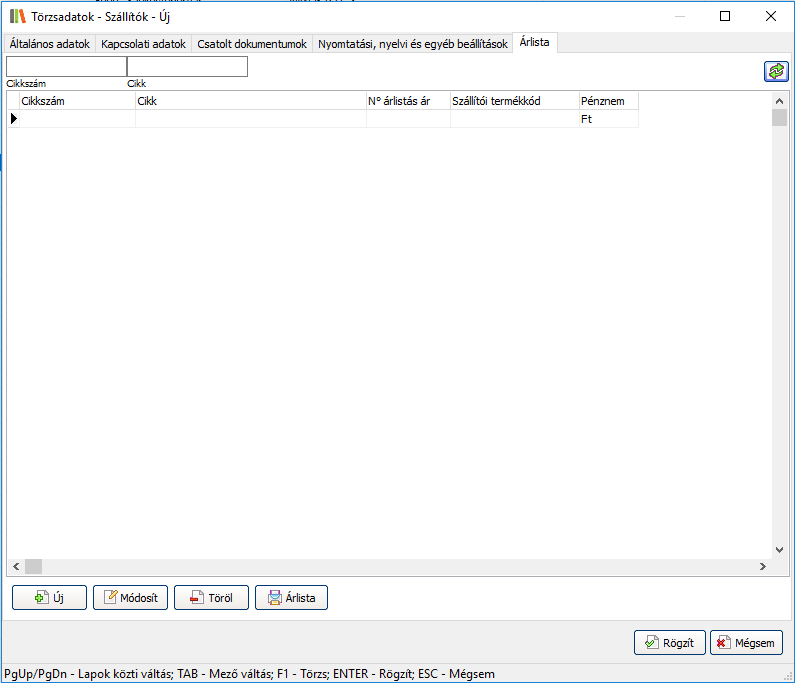Select the Csatolt dokumentumok tab
795x683 pixels.
coord(251,44)
